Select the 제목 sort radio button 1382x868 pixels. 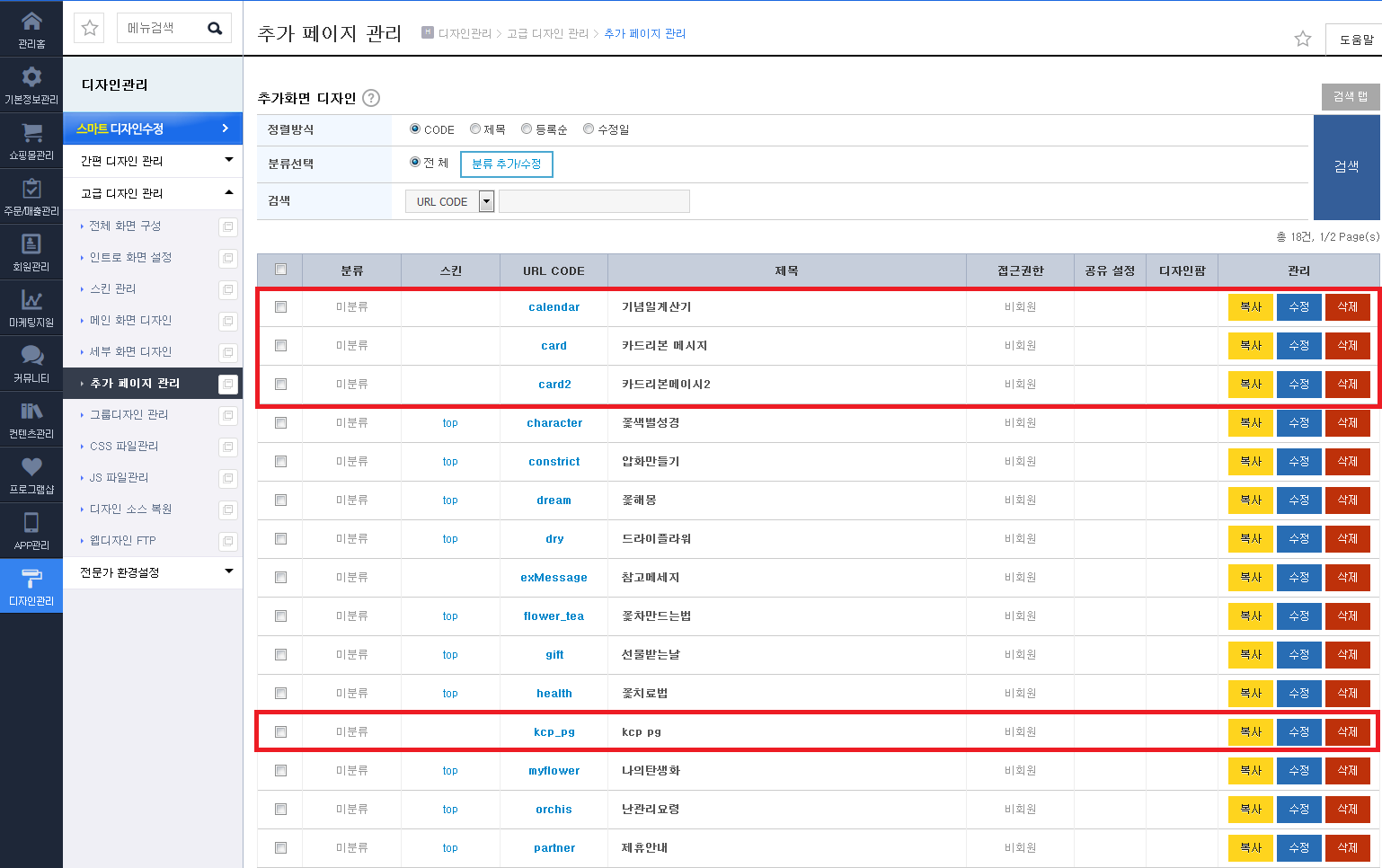[x=475, y=128]
